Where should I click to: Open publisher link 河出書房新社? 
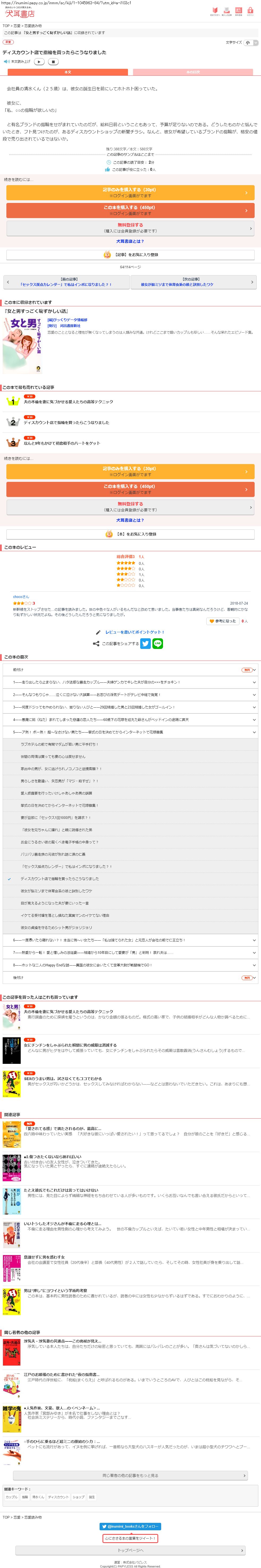click(70, 326)
